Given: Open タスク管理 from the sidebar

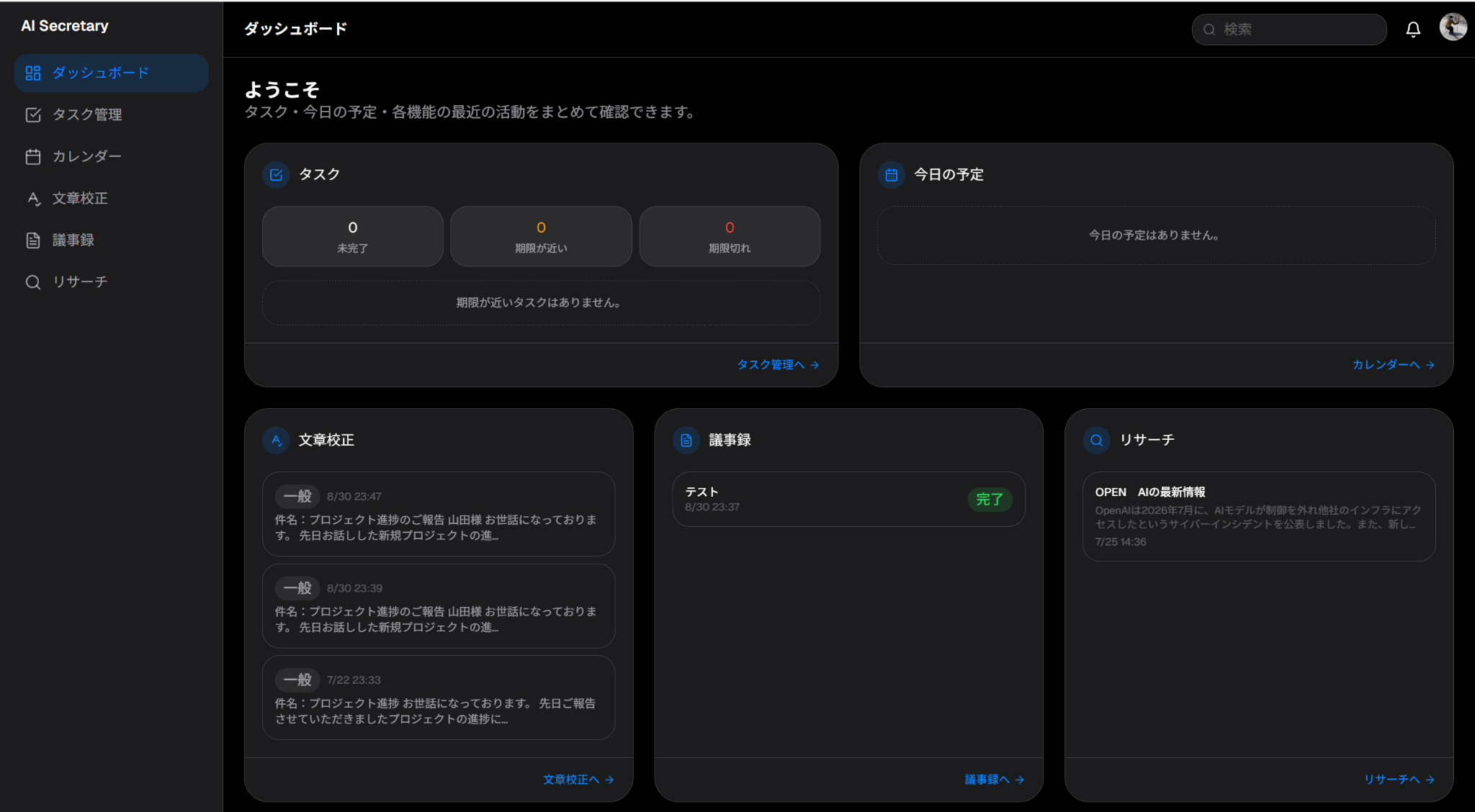Looking at the screenshot, I should click(x=111, y=114).
